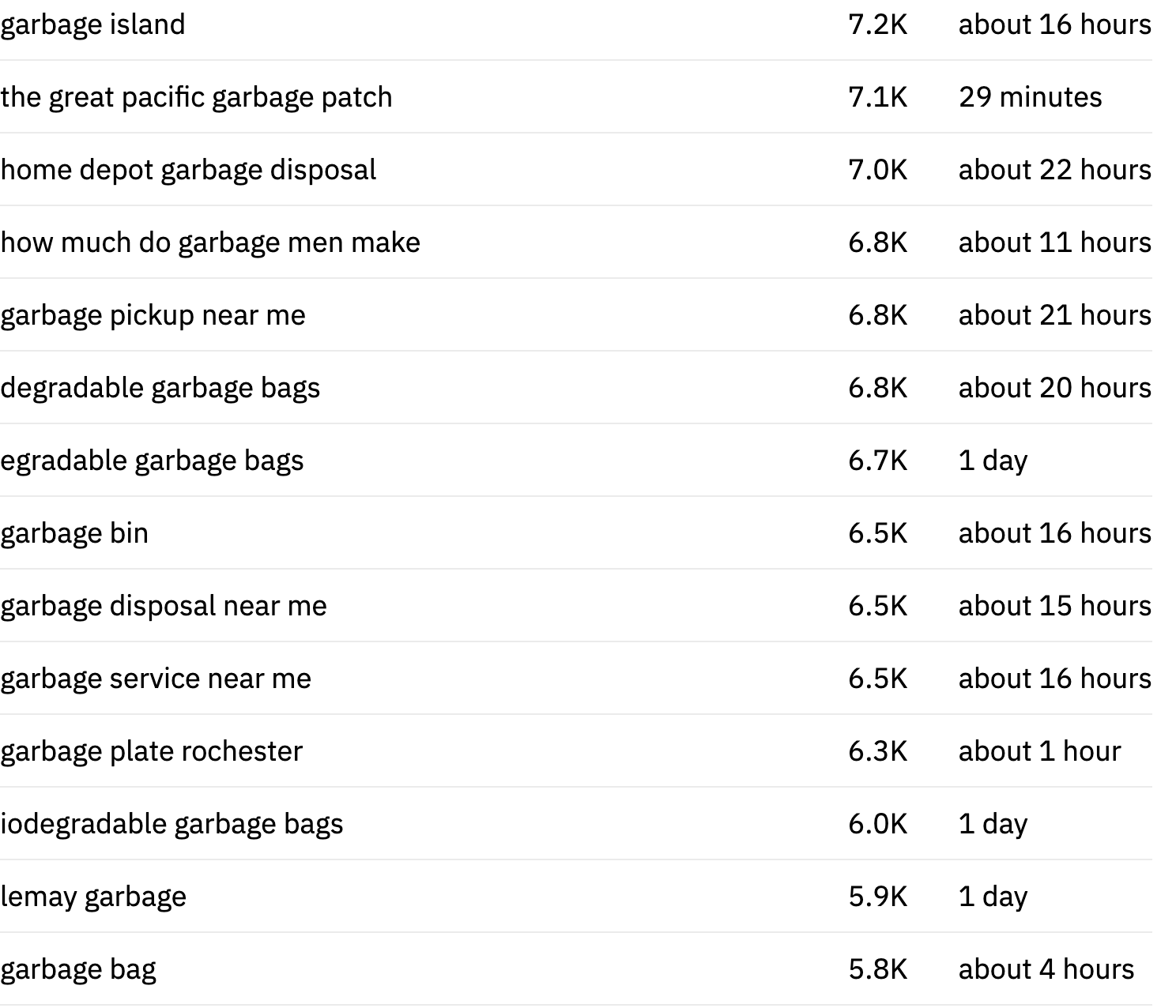Select the 'garbage bag' keyword

(x=78, y=970)
